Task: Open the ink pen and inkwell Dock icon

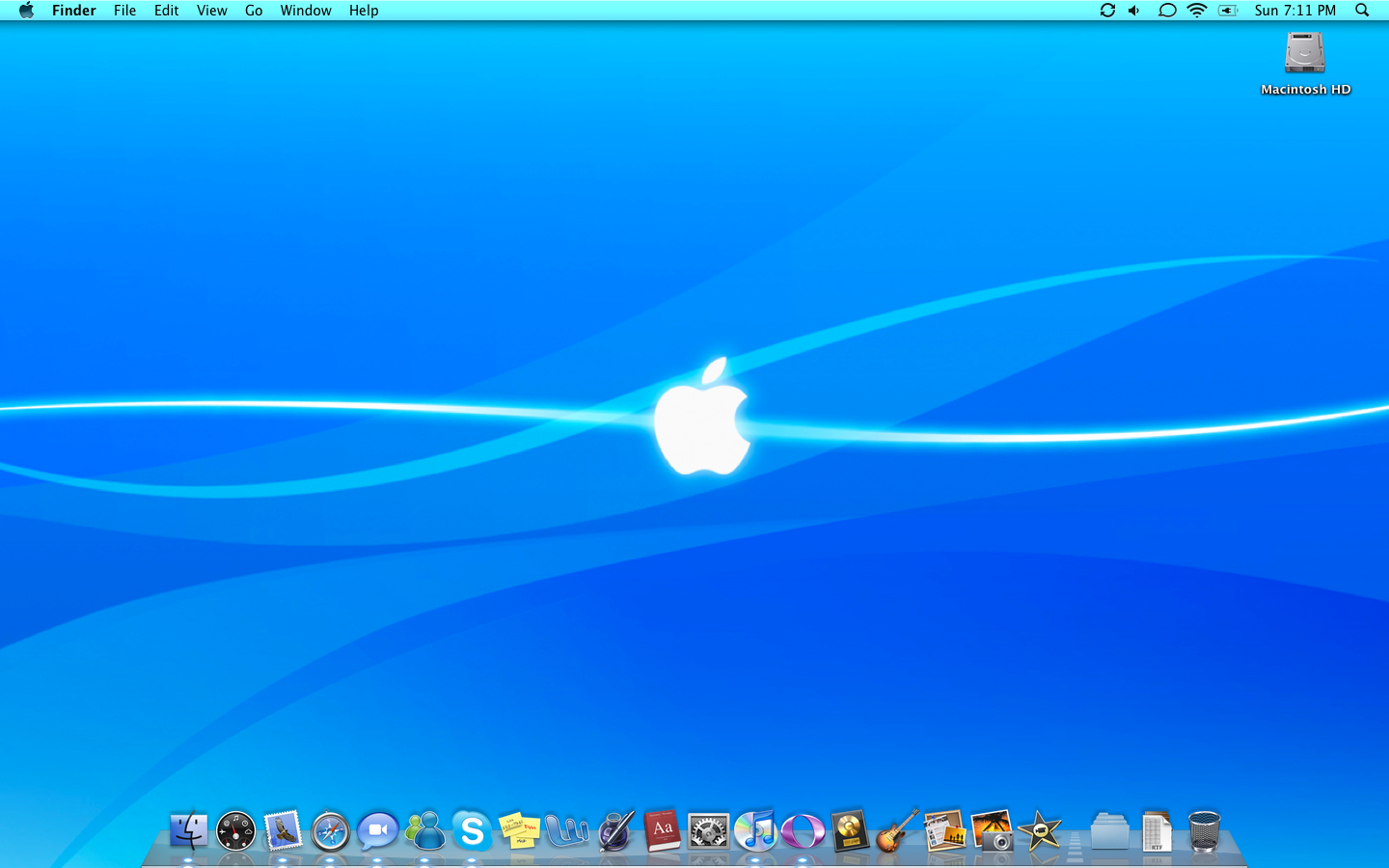Action: coord(614,830)
